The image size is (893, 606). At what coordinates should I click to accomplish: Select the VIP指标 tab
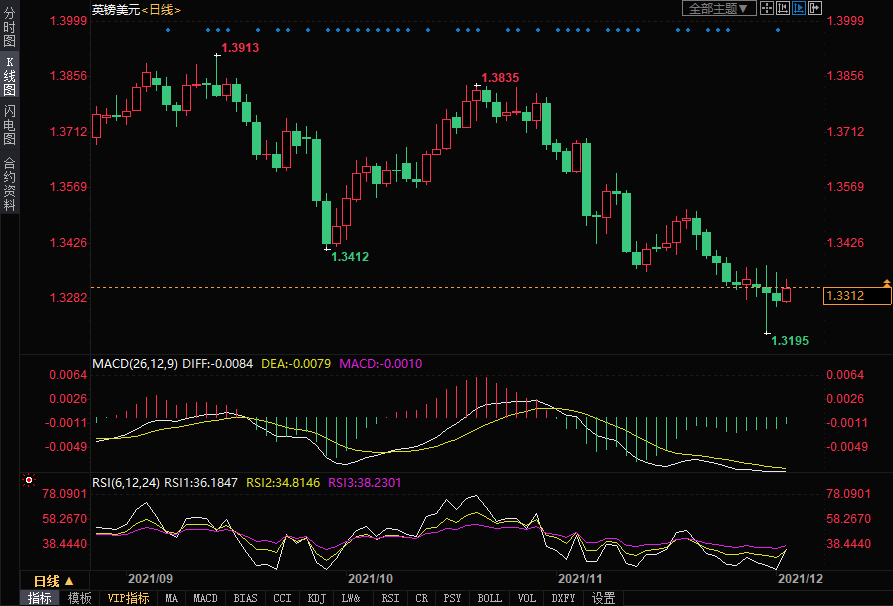(128, 598)
